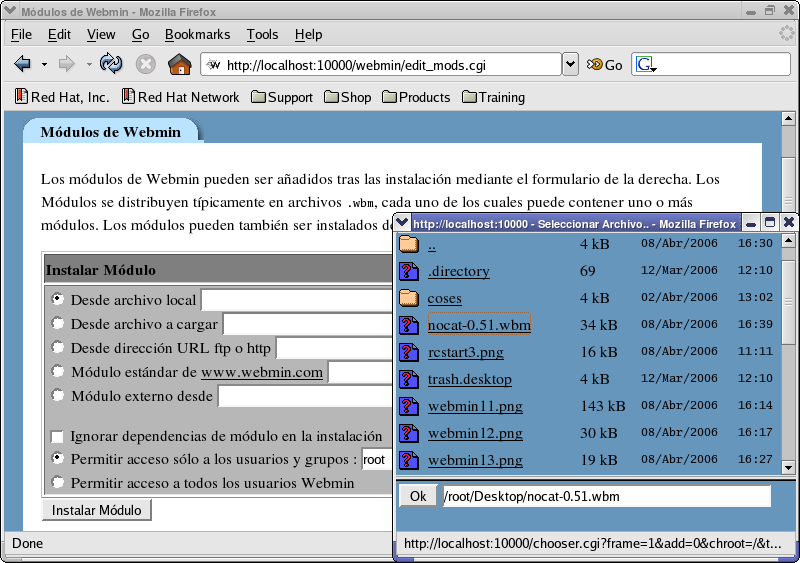Screen dimensions: 800x563
Task: Click the Back arrow navigation button
Action: point(22,64)
